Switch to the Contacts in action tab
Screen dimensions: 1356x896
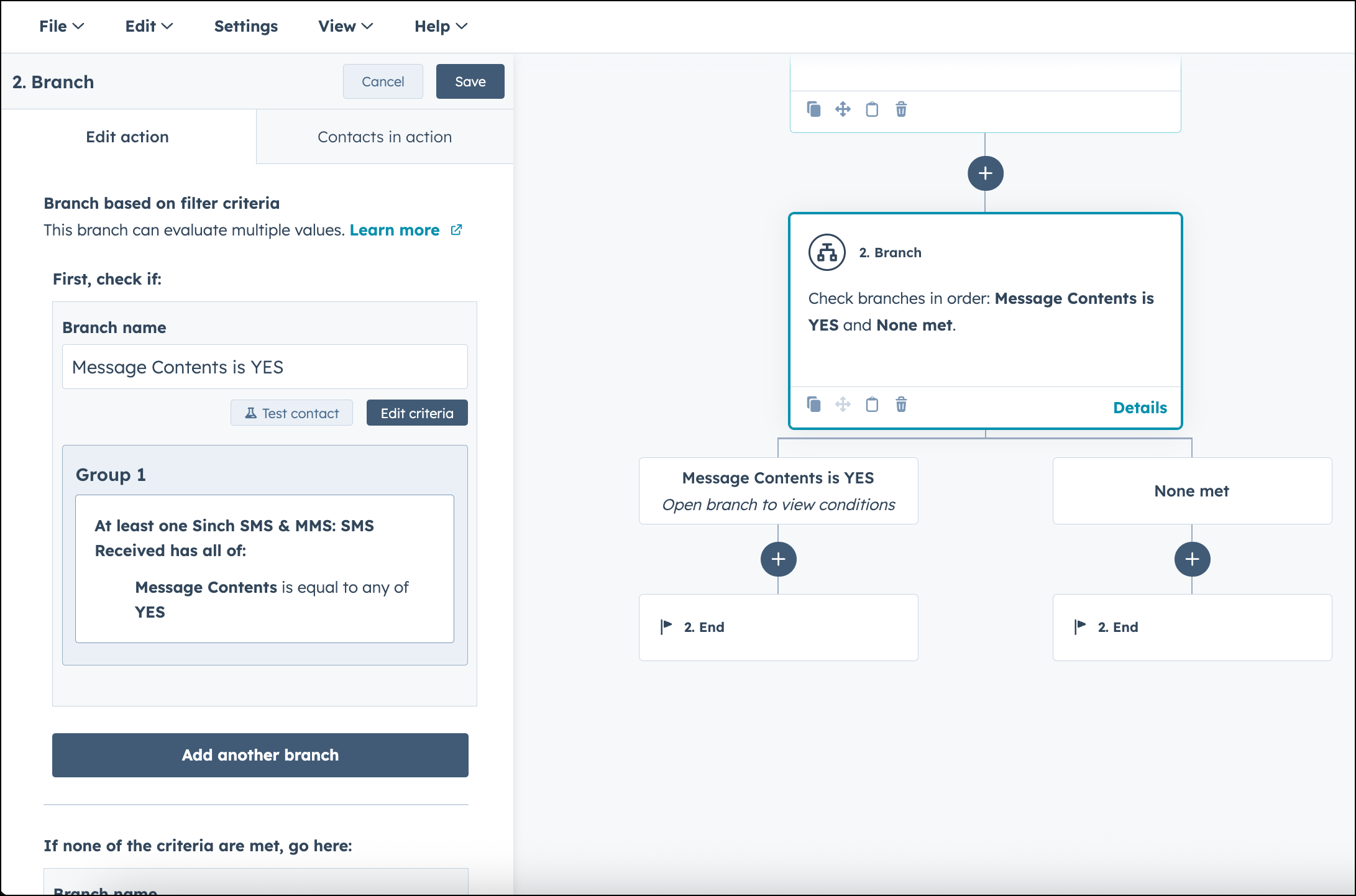[385, 137]
